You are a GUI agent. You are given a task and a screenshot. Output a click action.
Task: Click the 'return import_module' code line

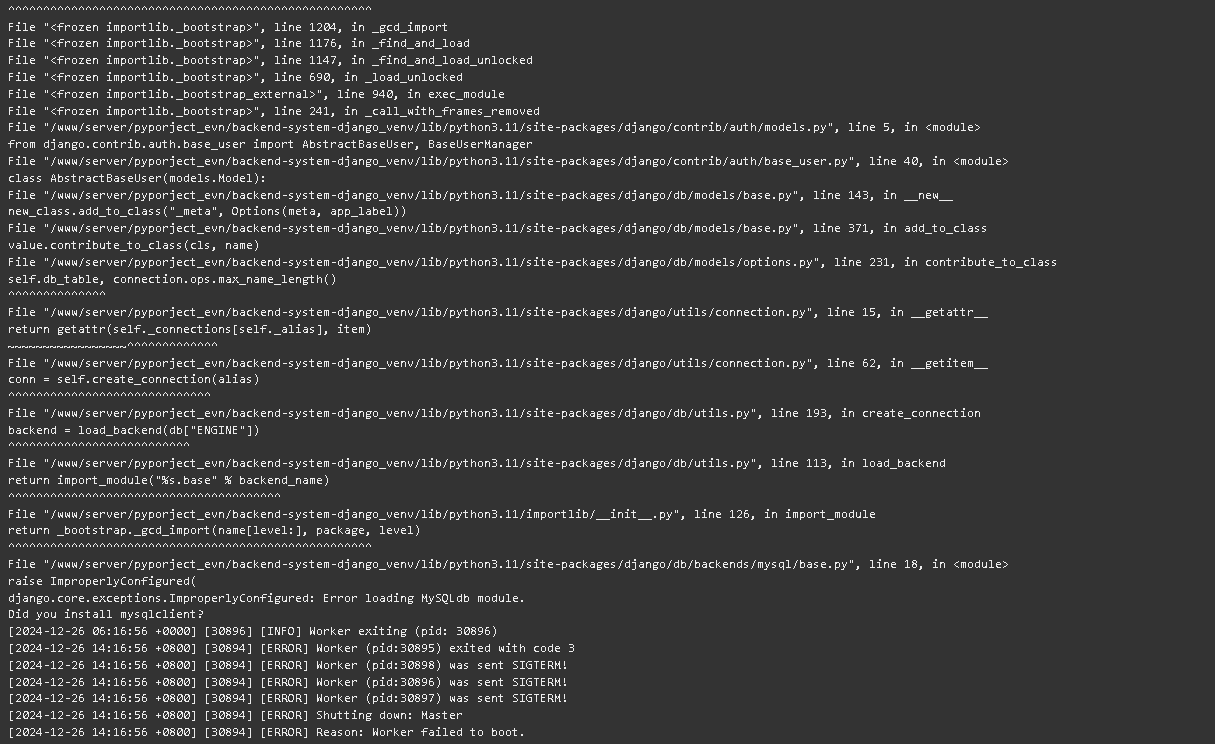point(169,480)
